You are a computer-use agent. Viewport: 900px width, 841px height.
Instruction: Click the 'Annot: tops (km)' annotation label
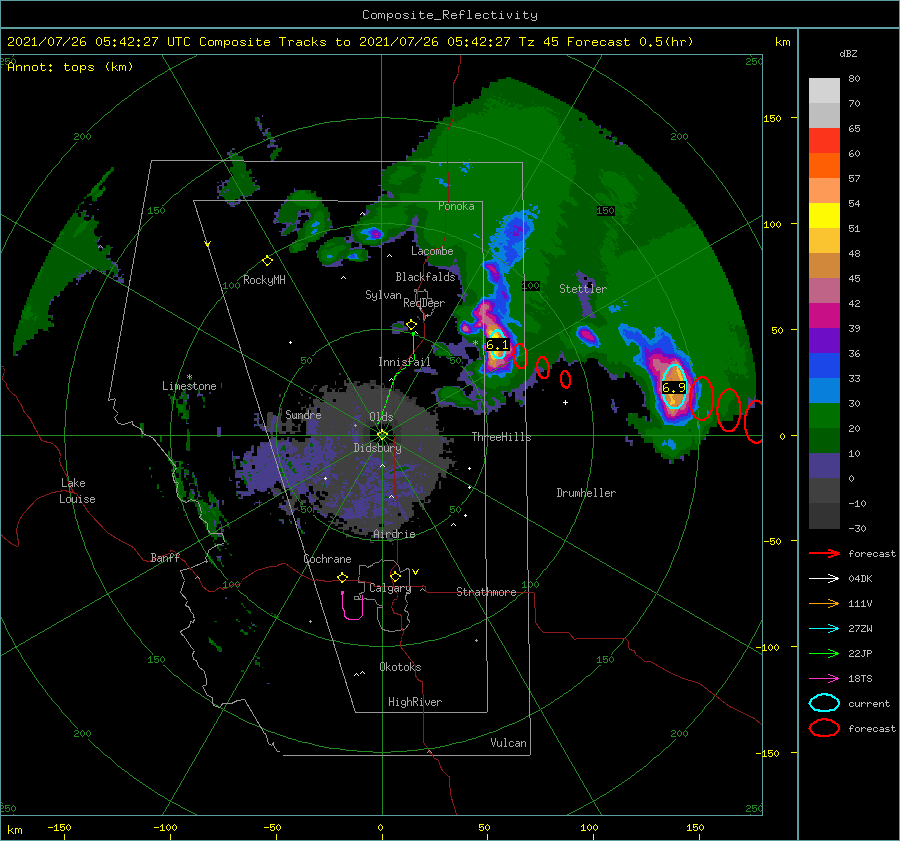point(70,67)
